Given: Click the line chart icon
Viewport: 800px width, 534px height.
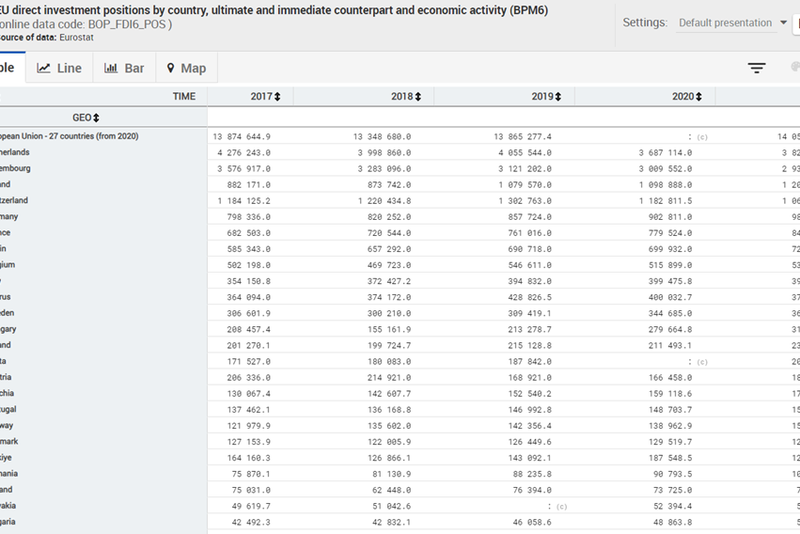Looking at the screenshot, I should (x=44, y=68).
